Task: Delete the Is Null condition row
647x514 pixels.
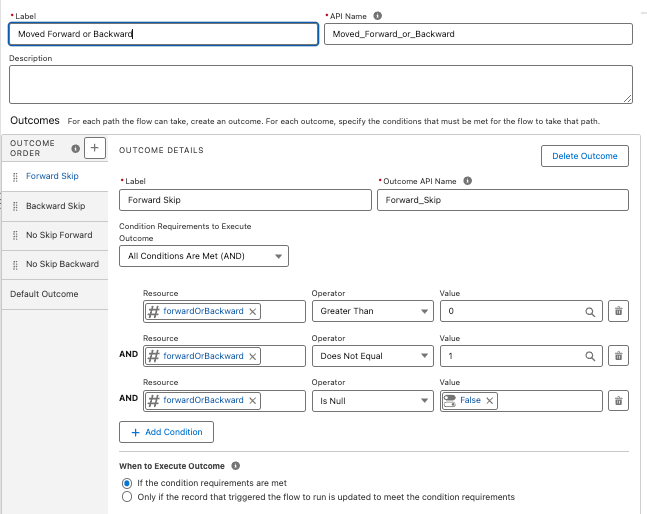Action: (619, 401)
